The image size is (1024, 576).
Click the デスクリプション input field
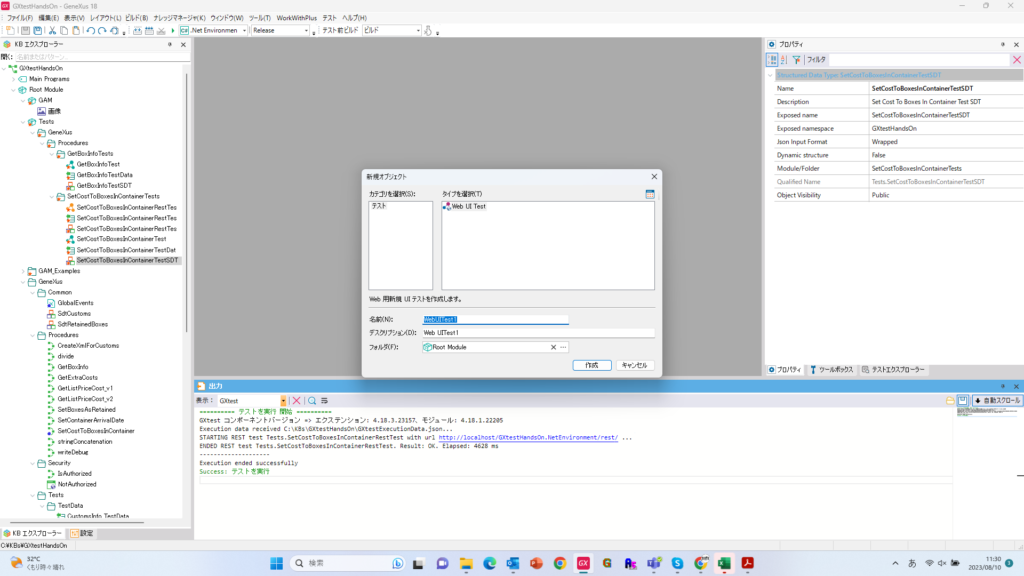538,333
